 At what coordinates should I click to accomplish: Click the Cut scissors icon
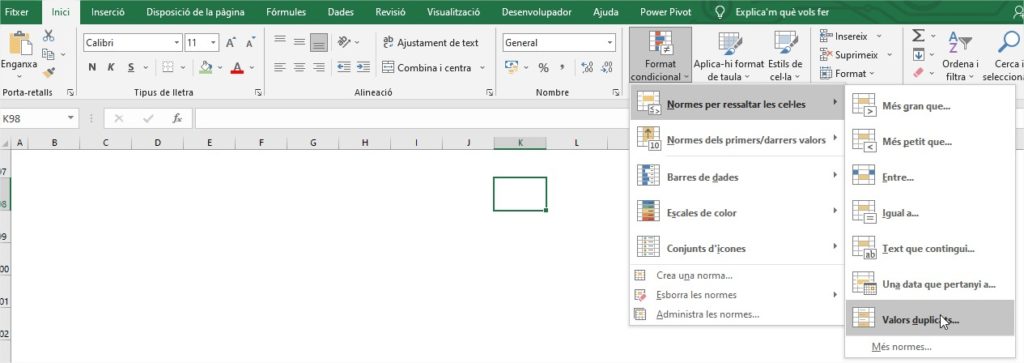48,36
